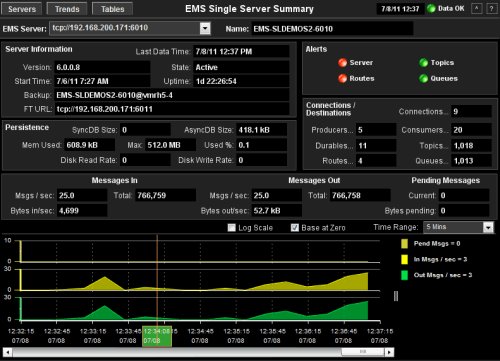Click the green Topics alert indicator

click(x=423, y=63)
